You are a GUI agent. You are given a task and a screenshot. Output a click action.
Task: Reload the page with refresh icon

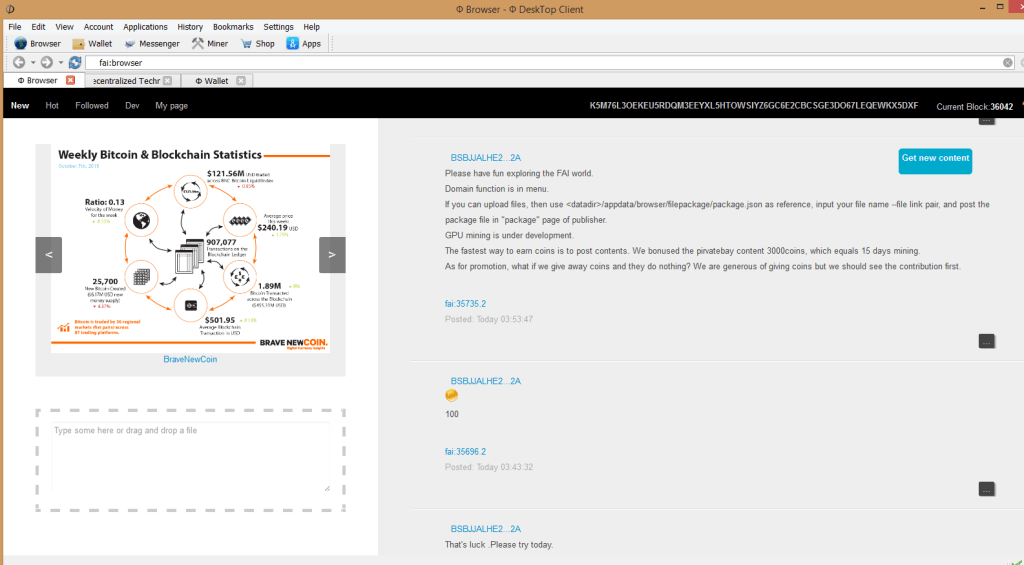click(75, 62)
